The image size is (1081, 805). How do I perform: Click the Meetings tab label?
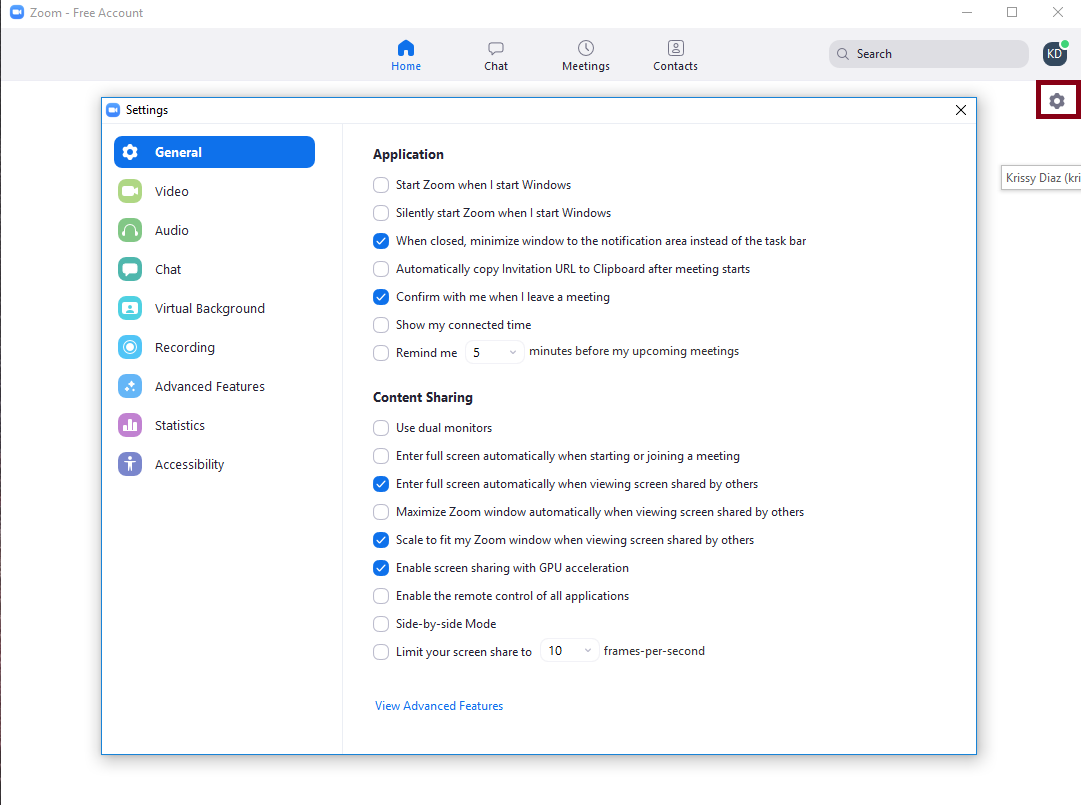point(586,66)
